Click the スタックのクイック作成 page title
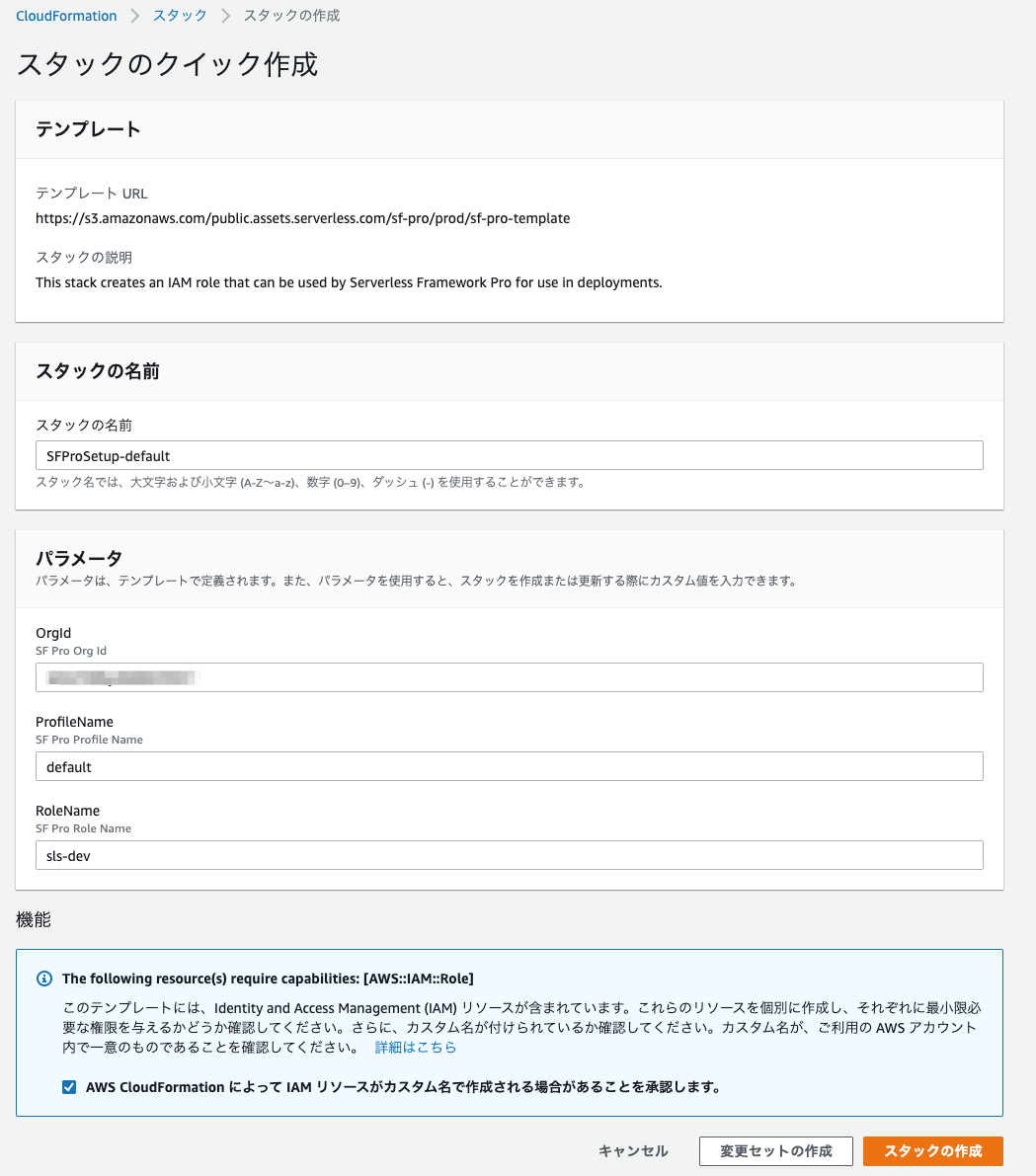 point(167,64)
